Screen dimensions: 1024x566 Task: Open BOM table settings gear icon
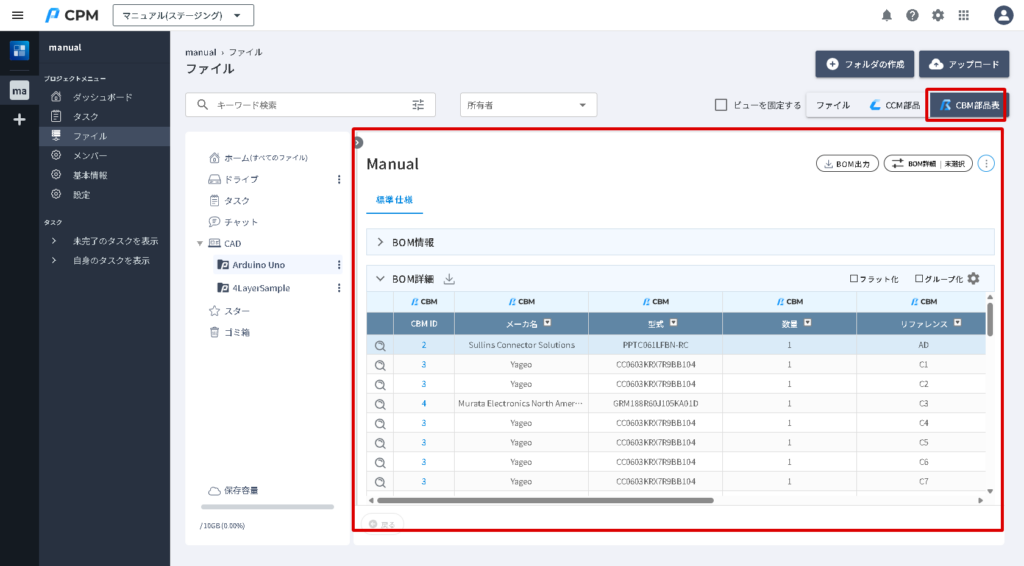tap(973, 279)
